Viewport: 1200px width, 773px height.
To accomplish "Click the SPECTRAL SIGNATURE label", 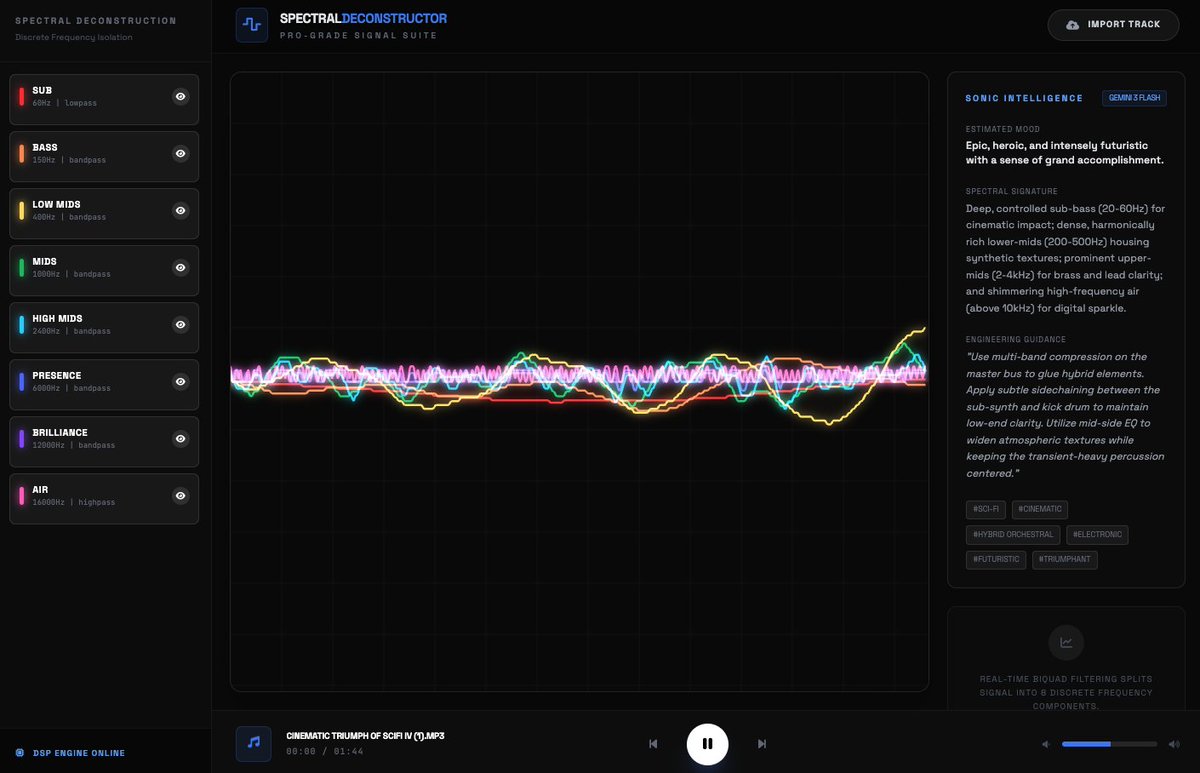I will (x=1012, y=191).
